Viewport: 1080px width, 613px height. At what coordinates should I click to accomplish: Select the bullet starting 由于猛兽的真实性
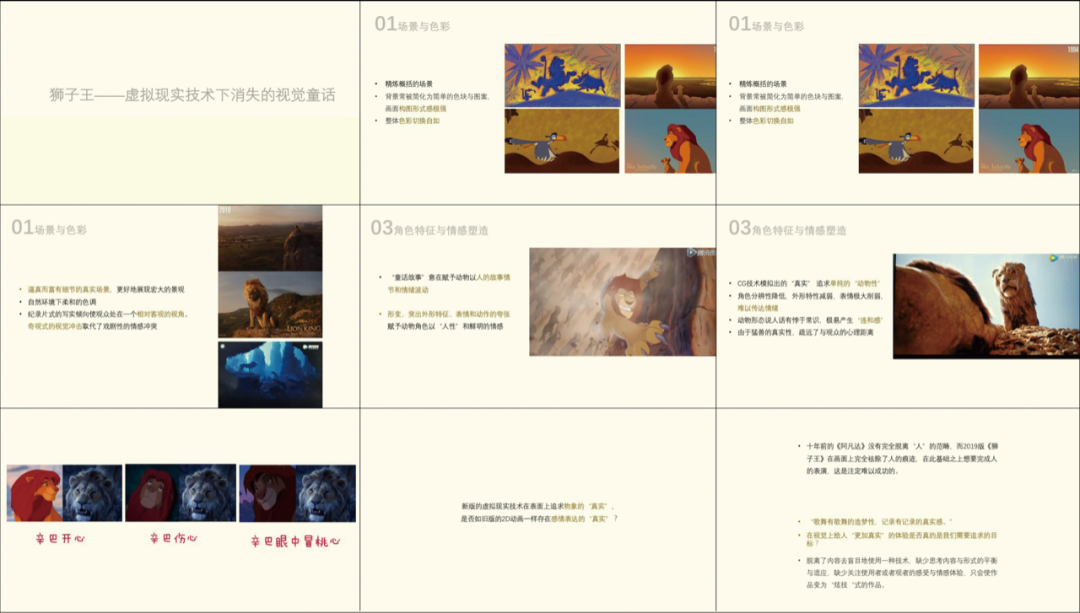coord(805,333)
